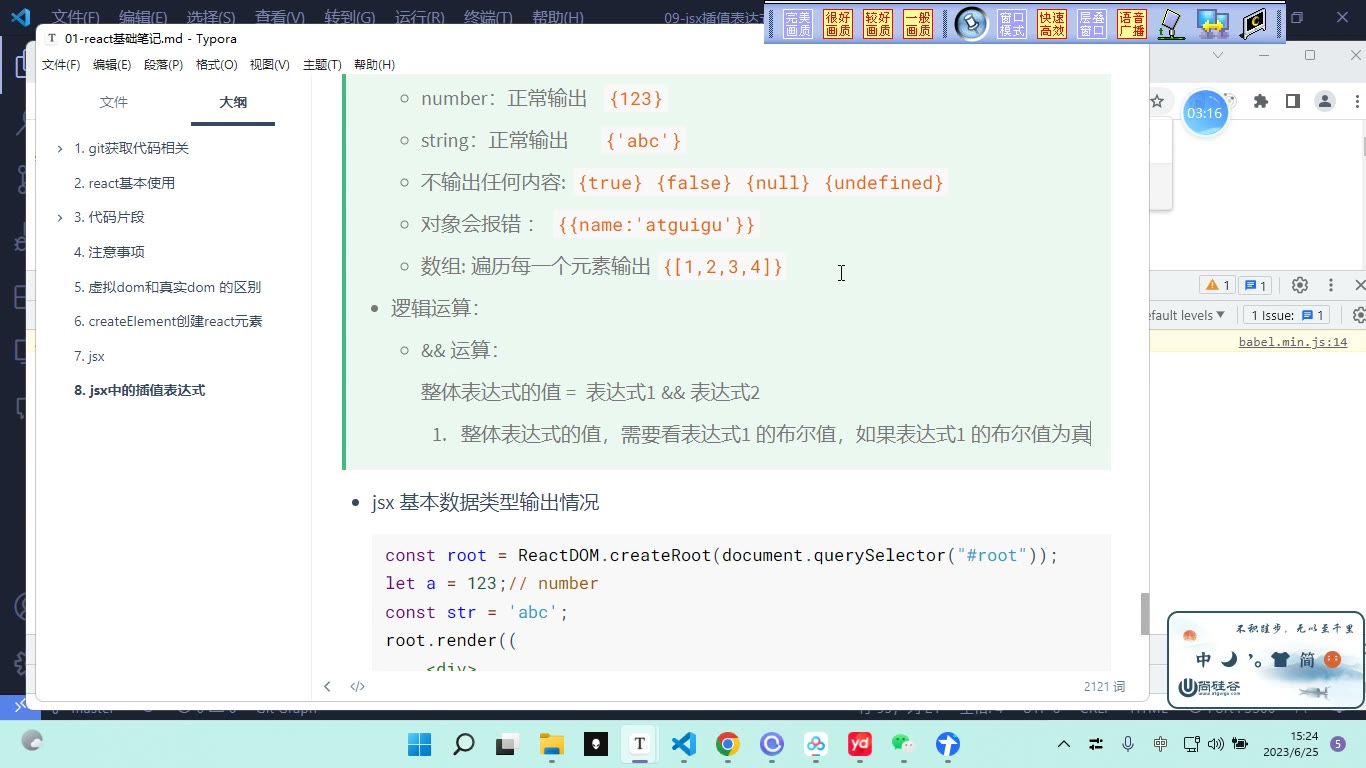Go to outline item 6. createElement创建react元素

pos(168,321)
